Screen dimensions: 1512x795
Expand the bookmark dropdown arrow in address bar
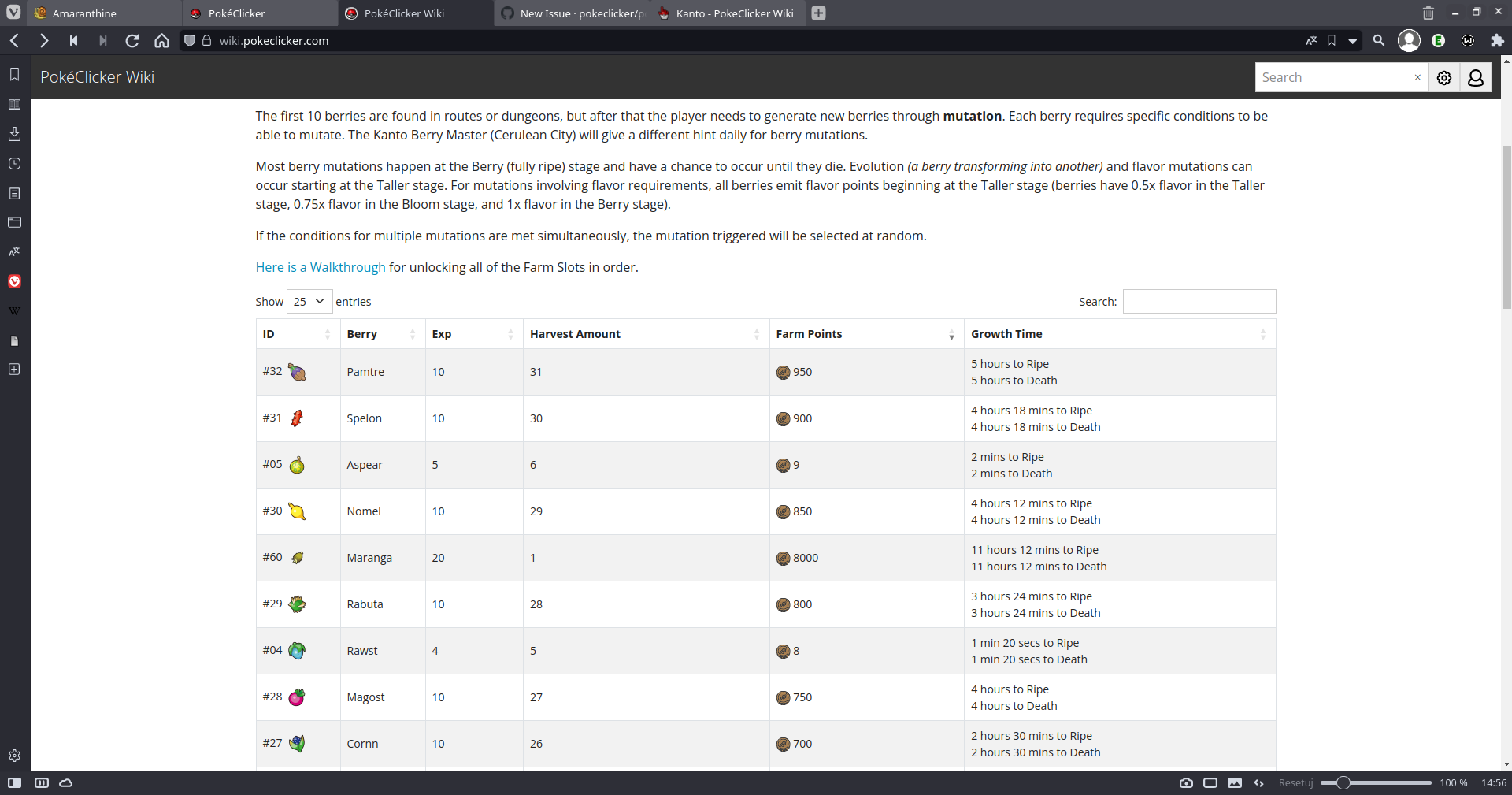[1353, 40]
